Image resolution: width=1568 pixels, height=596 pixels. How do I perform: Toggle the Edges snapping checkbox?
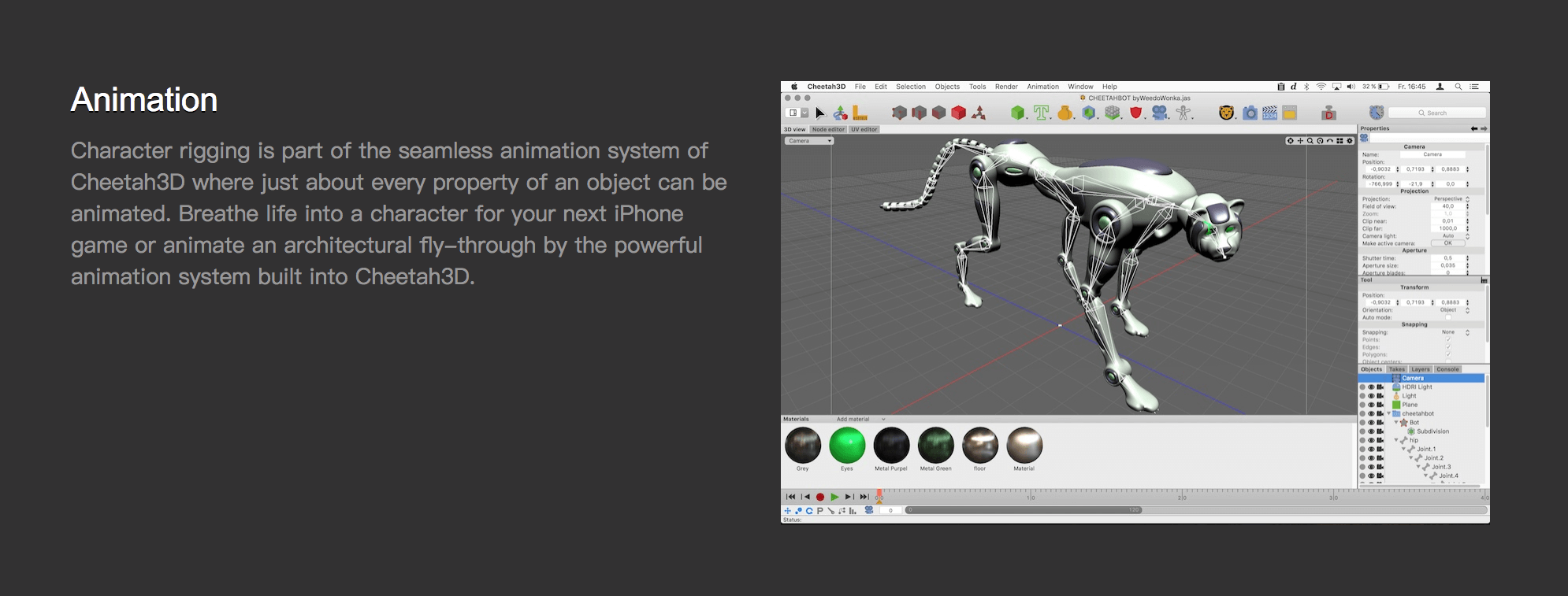pyautogui.click(x=1448, y=347)
